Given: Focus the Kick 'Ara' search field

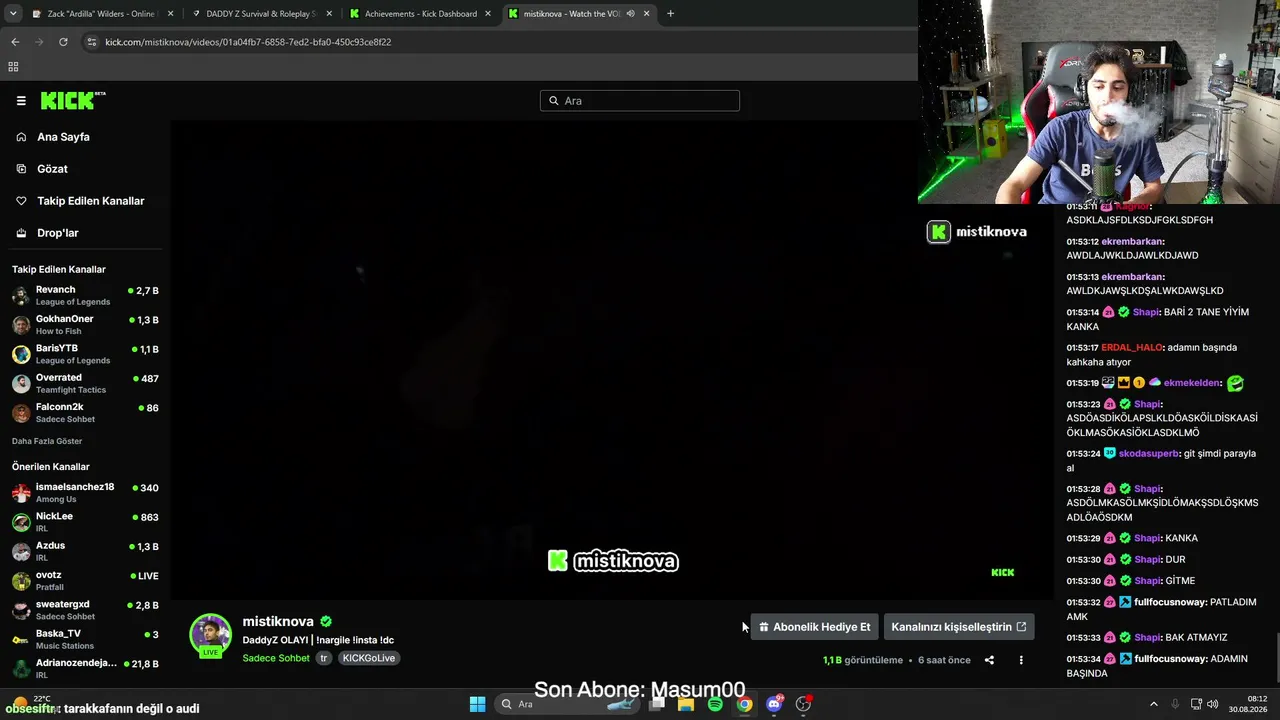Looking at the screenshot, I should [640, 101].
